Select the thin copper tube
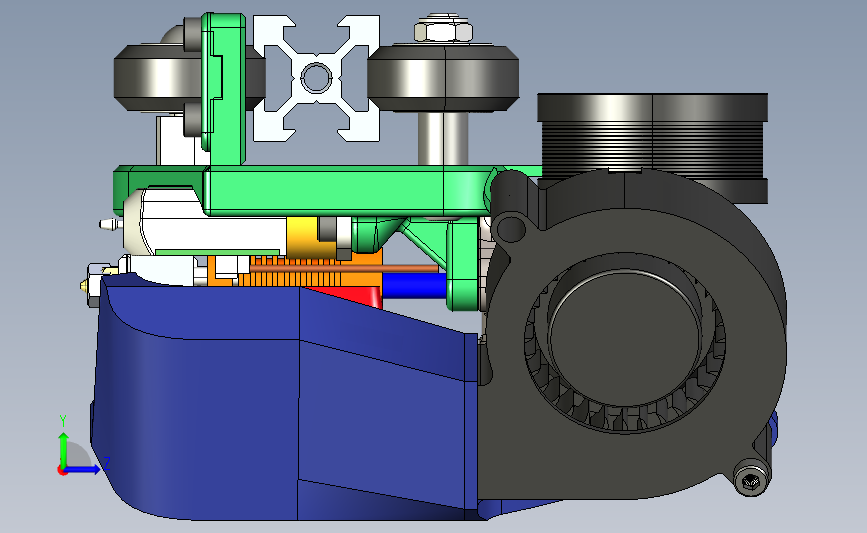The width and height of the screenshot is (867, 533). [344, 269]
